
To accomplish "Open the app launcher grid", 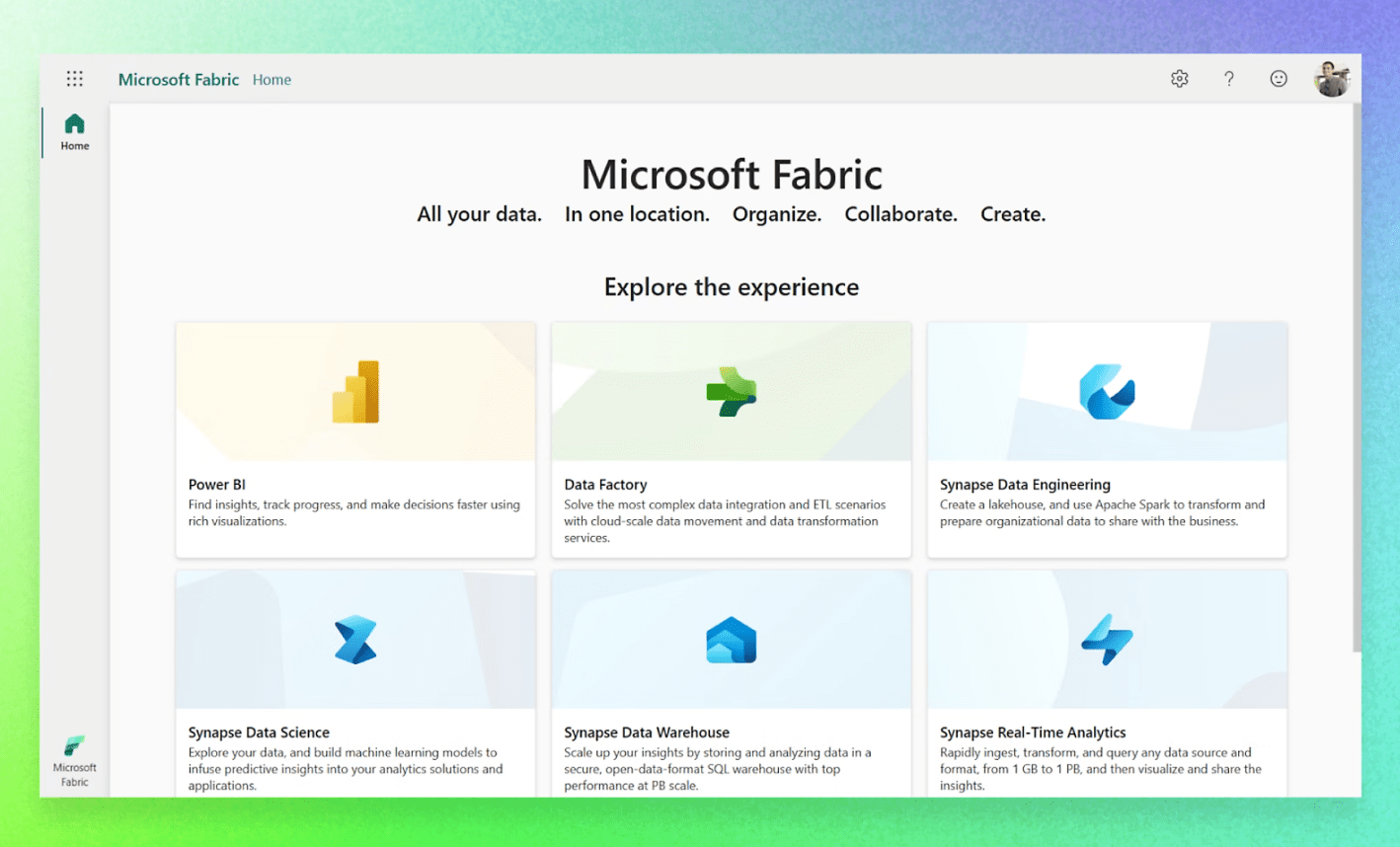I will 74,79.
